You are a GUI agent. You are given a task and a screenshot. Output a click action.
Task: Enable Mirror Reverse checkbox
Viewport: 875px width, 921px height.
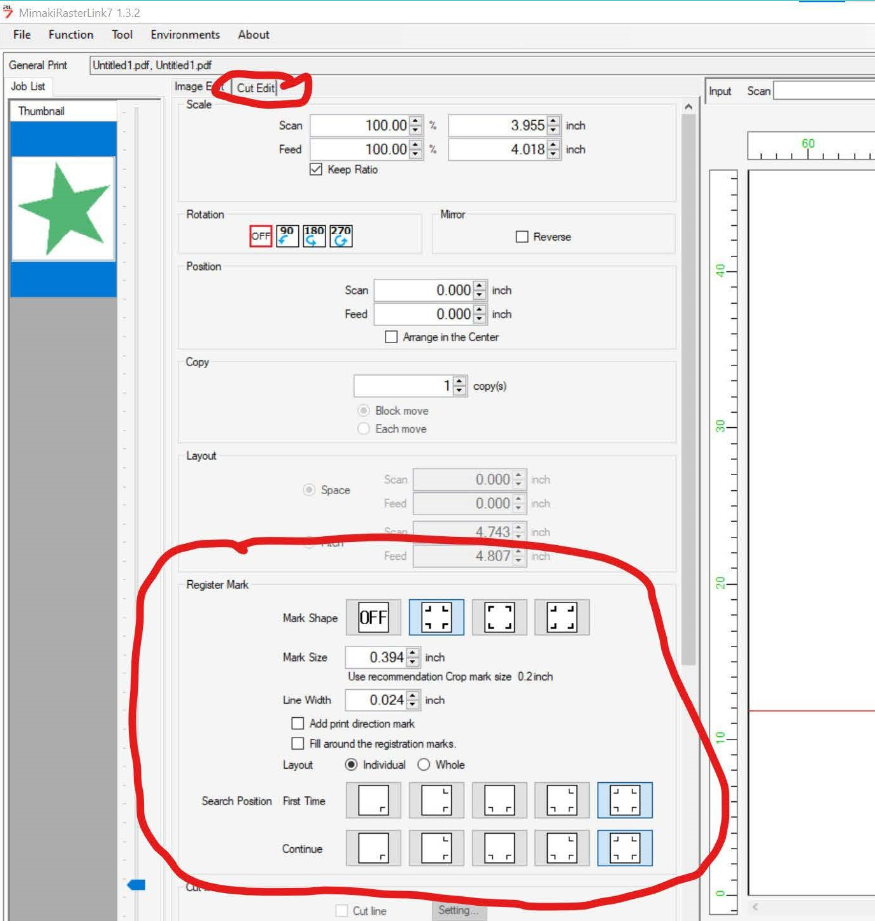point(521,237)
